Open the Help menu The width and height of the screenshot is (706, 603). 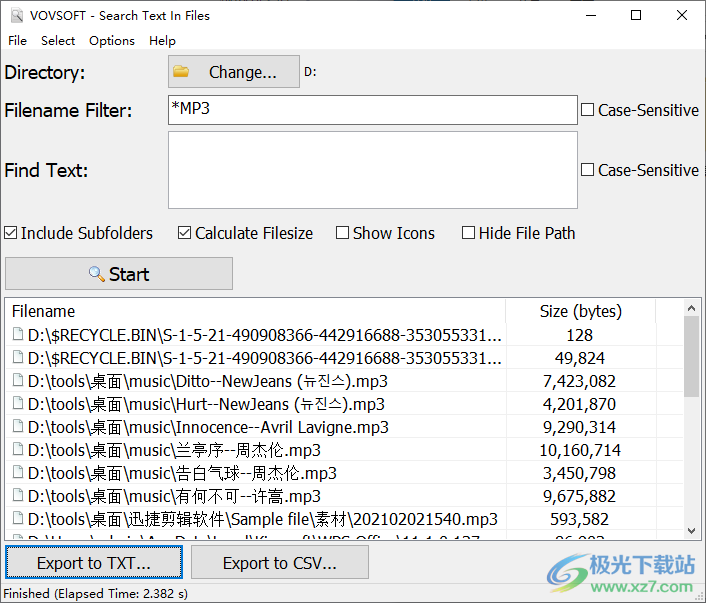tap(162, 41)
